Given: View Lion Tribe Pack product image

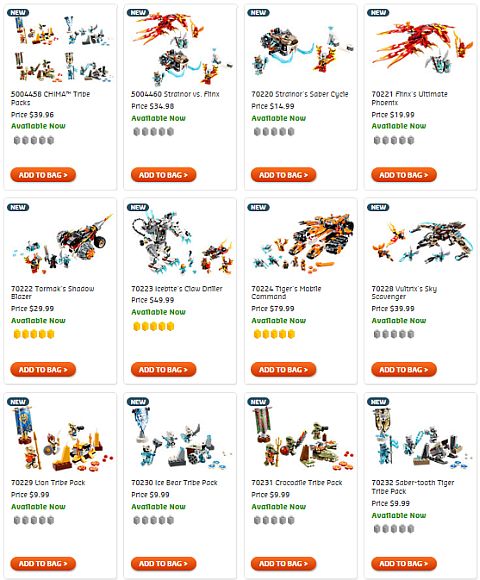Looking at the screenshot, I should tap(61, 439).
